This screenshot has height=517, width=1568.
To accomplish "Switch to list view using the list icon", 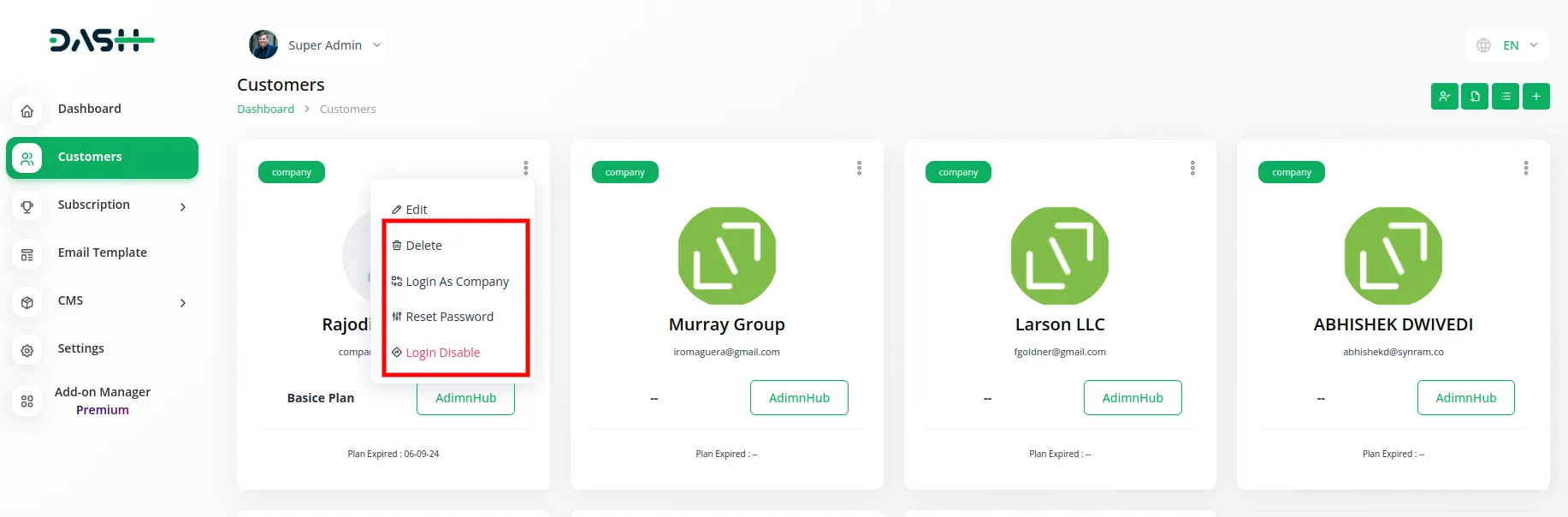I will [x=1506, y=97].
